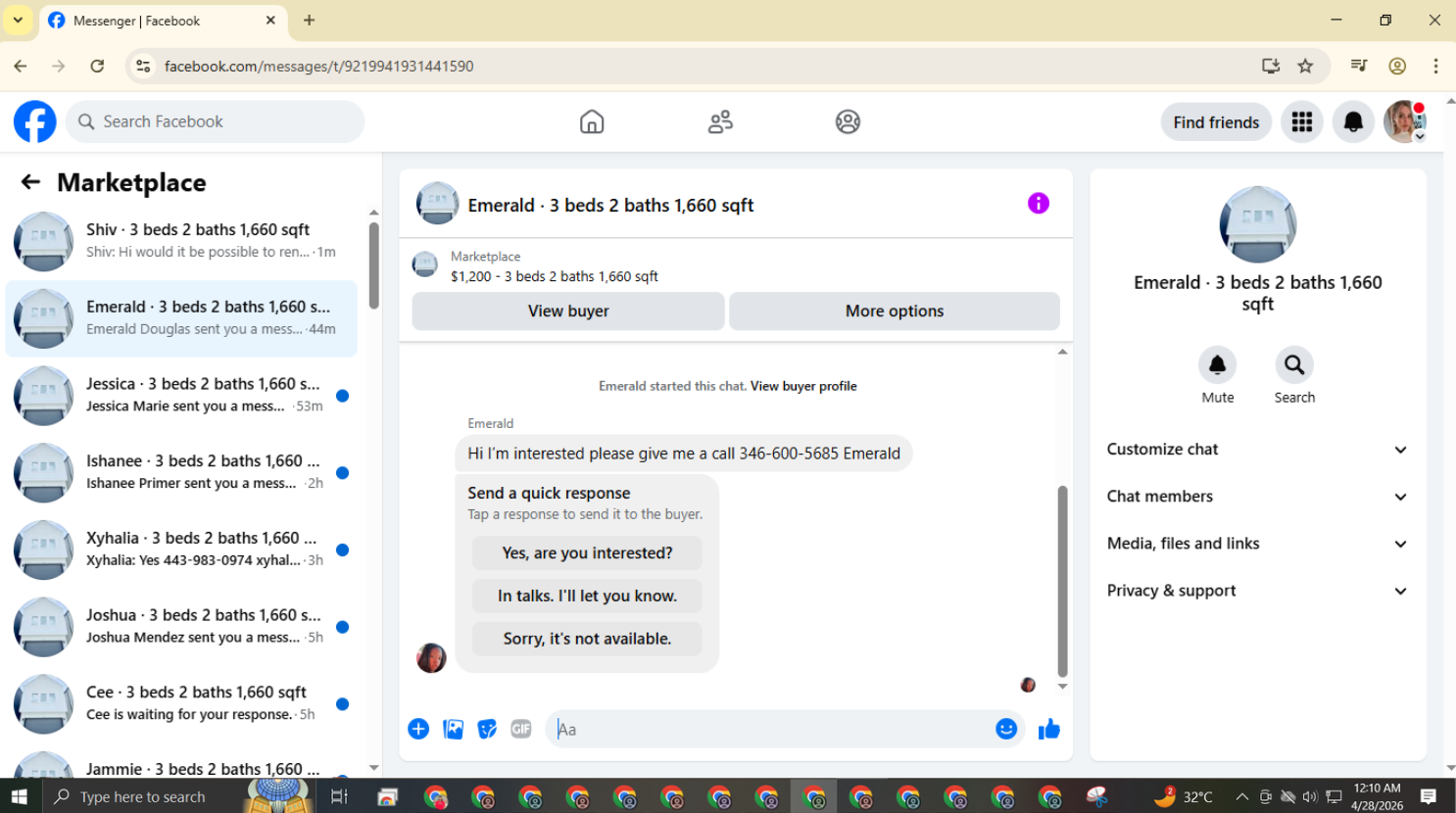
Task: Click the Find friends button
Action: pyautogui.click(x=1216, y=121)
